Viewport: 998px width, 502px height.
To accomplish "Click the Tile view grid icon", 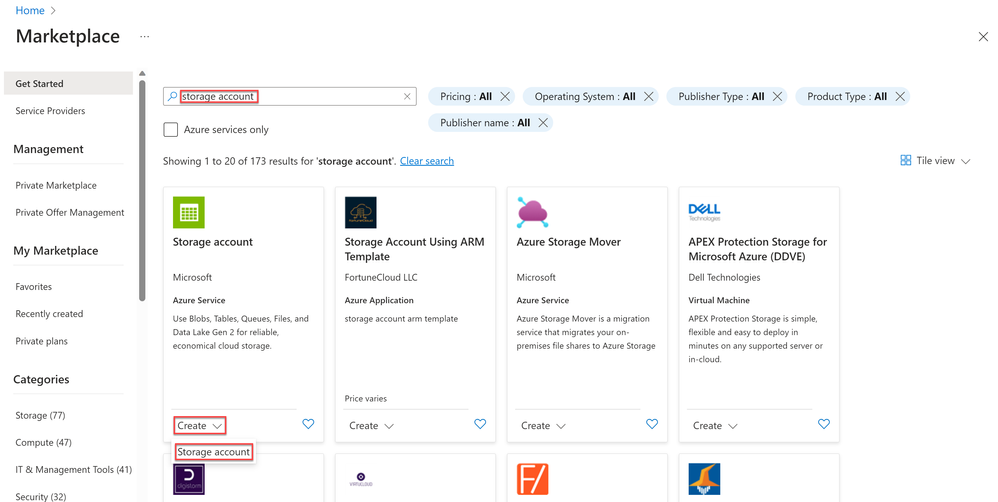I will point(906,160).
